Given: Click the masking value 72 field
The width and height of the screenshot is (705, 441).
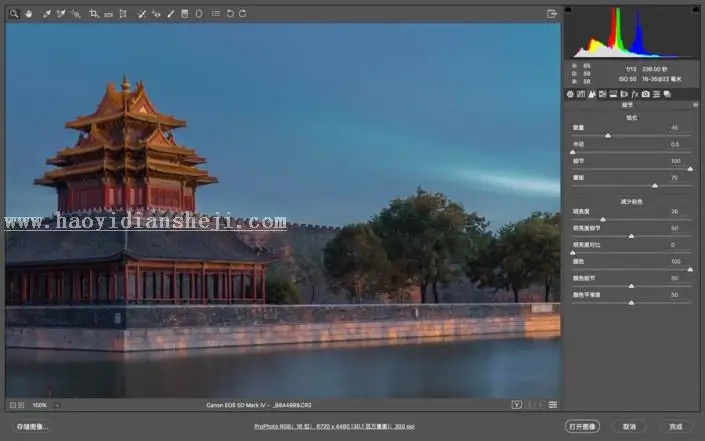Looking at the screenshot, I should (674, 178).
